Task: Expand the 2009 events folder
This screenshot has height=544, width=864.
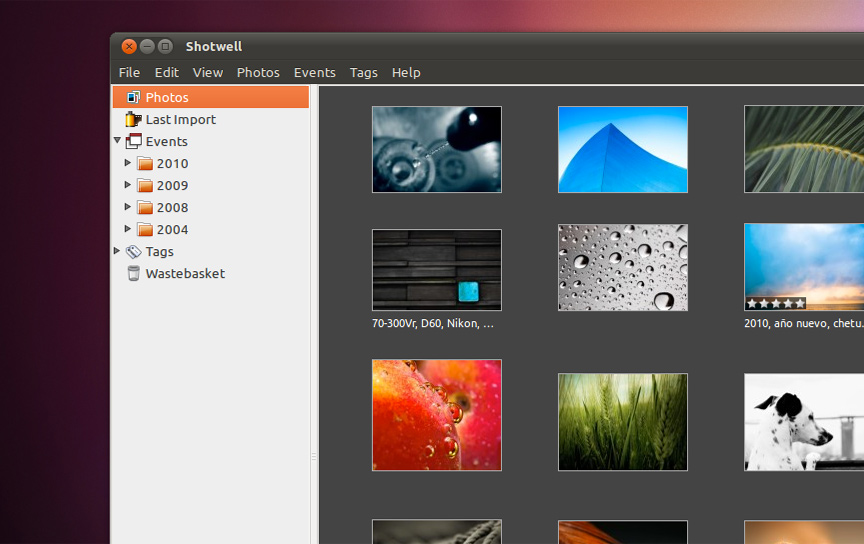Action: [x=128, y=185]
